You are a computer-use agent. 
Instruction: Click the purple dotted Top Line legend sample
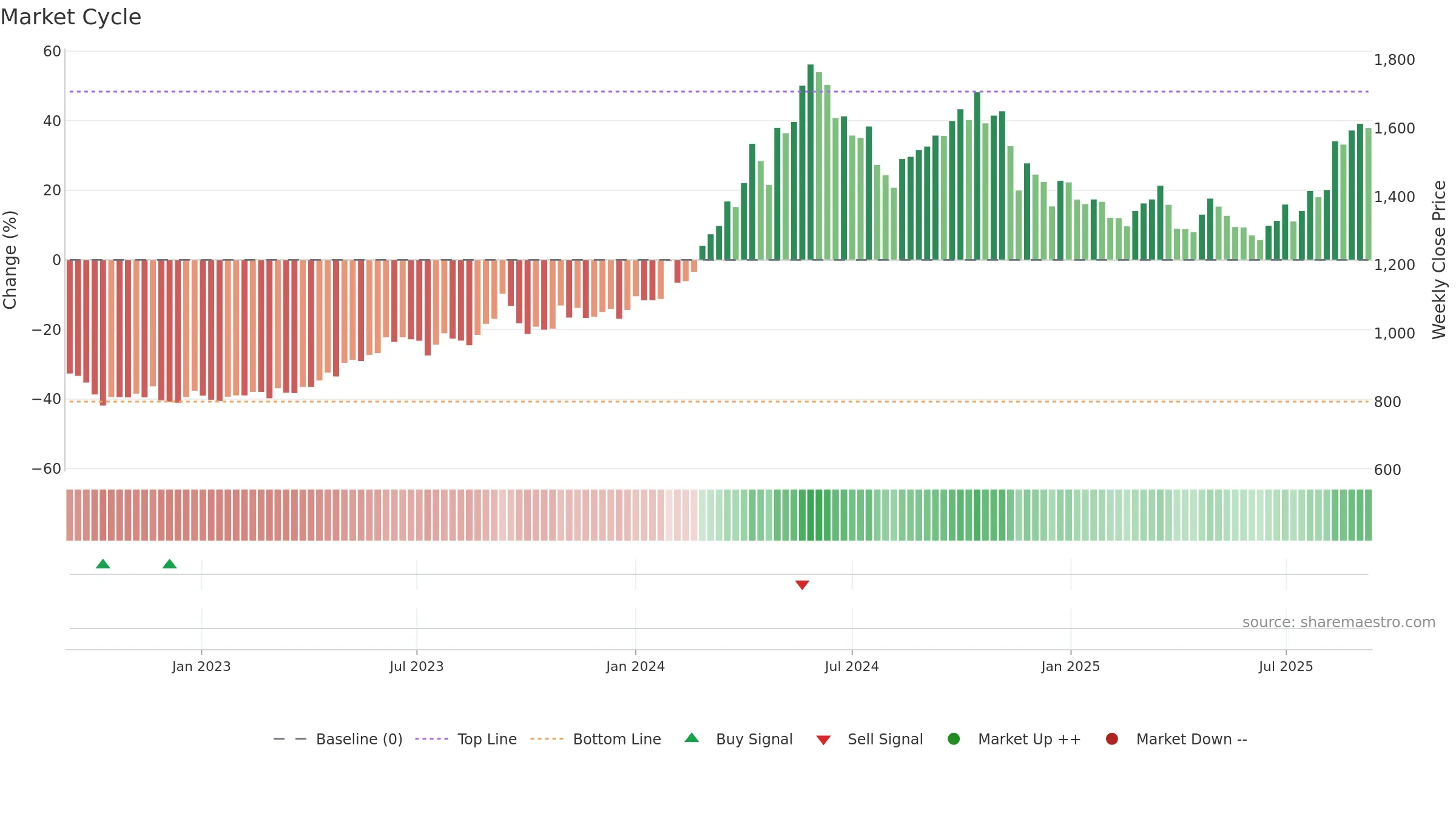pyautogui.click(x=431, y=739)
